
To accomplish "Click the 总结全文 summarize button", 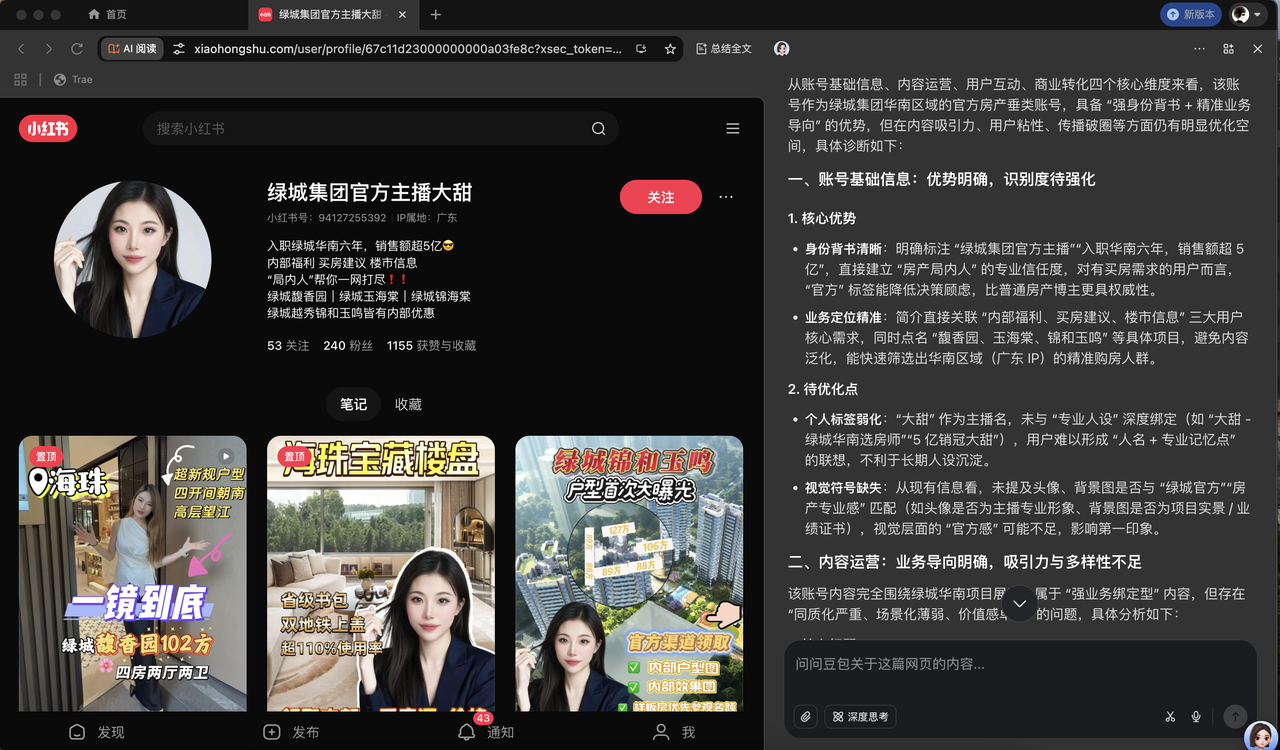I will (x=715, y=47).
